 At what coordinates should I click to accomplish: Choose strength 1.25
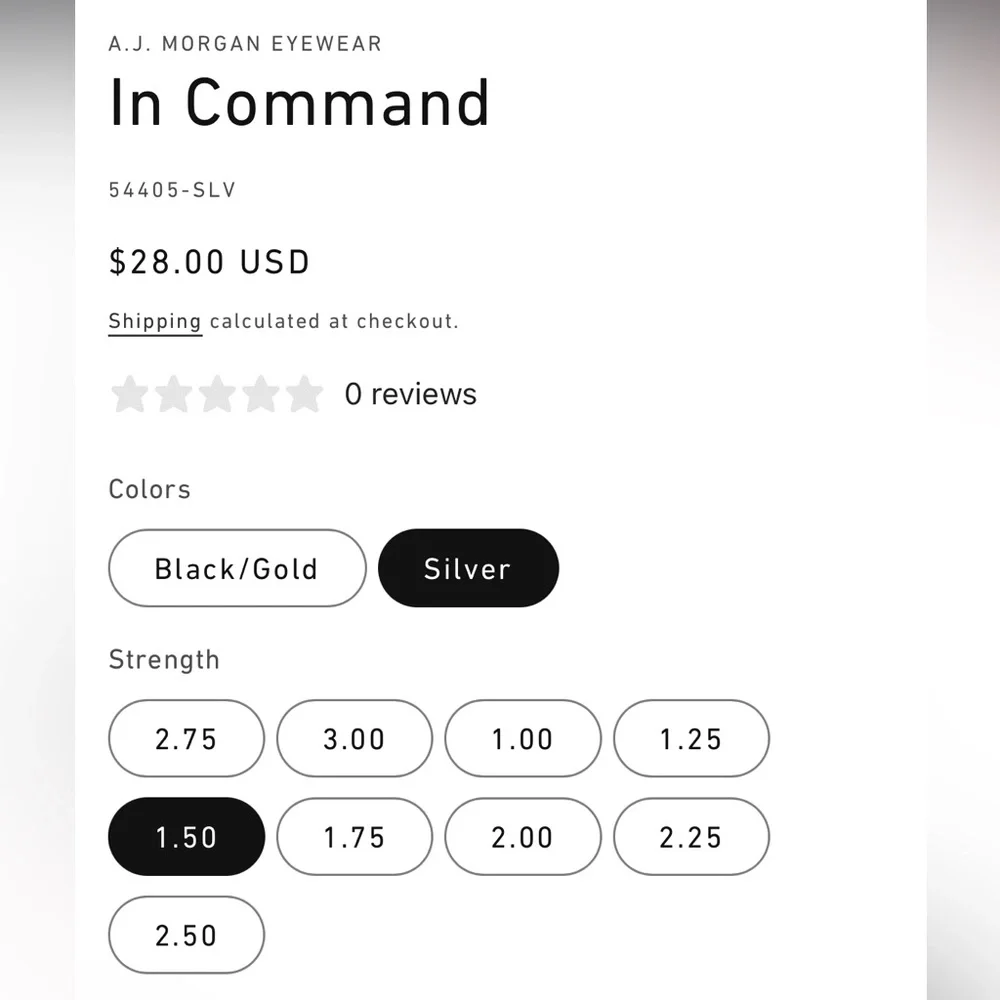(691, 739)
